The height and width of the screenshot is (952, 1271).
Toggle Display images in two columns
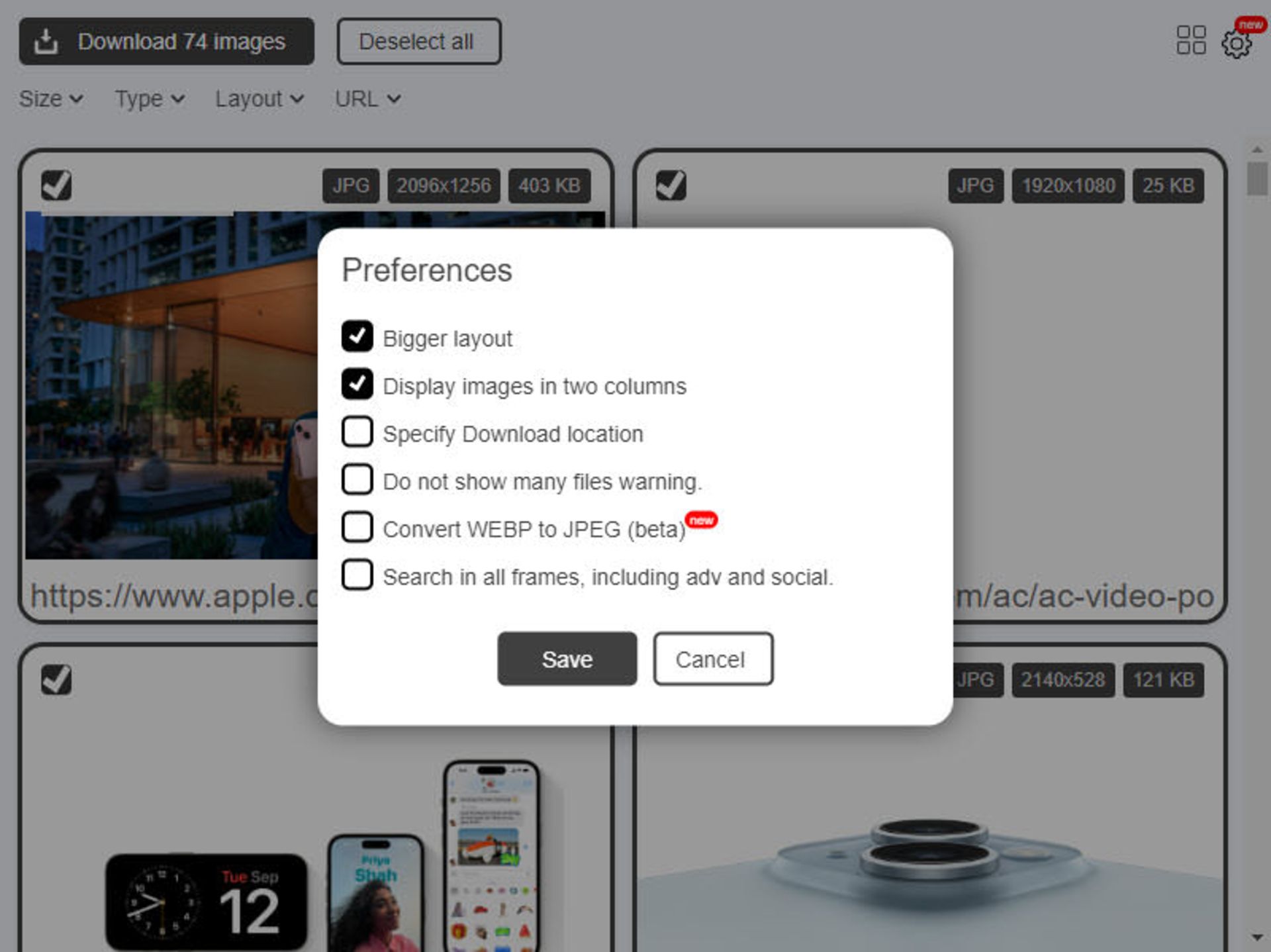click(x=358, y=384)
